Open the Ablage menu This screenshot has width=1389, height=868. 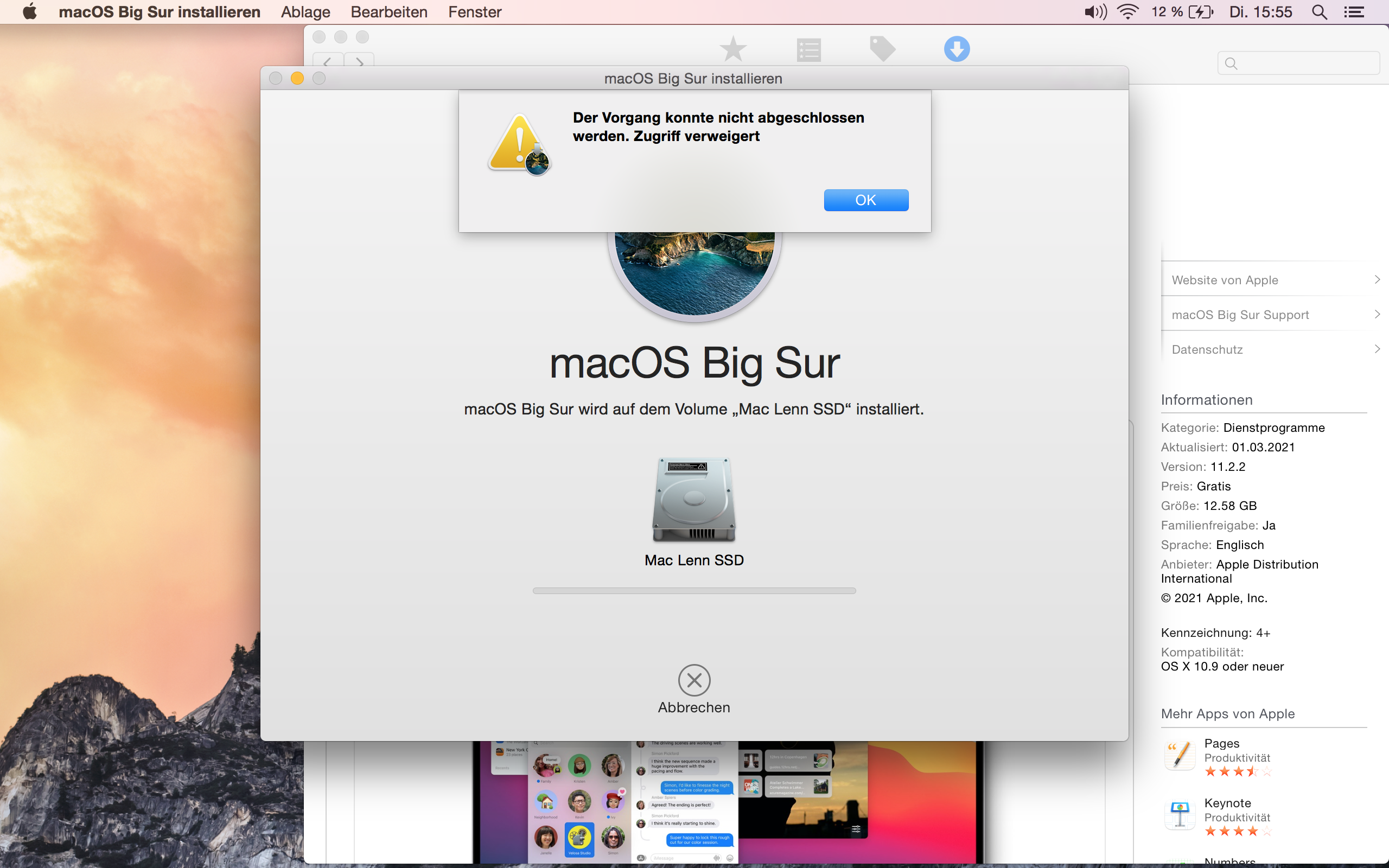[x=305, y=12]
